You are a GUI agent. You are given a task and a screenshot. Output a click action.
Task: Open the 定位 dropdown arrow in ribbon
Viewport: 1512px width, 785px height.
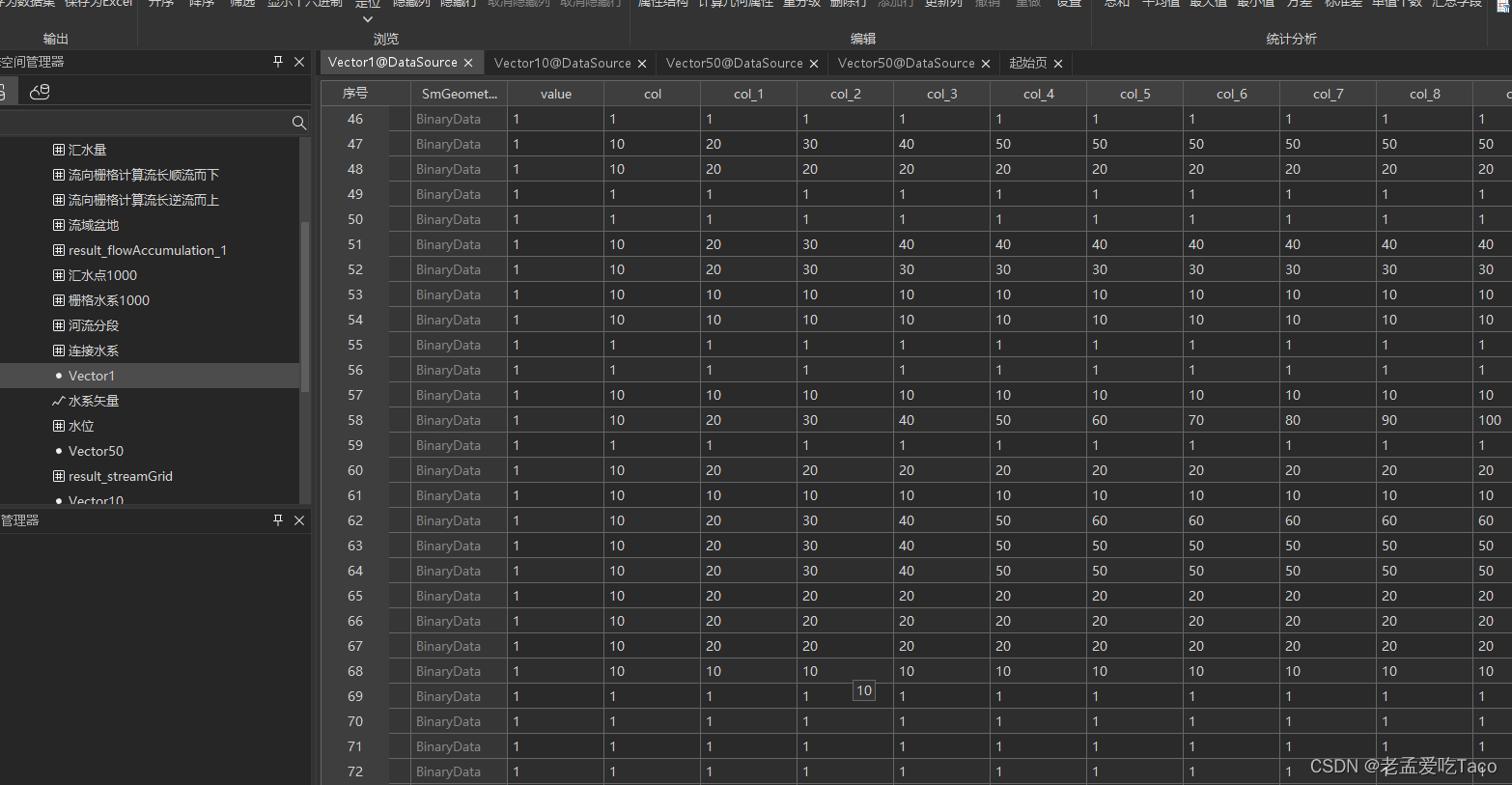tap(367, 19)
